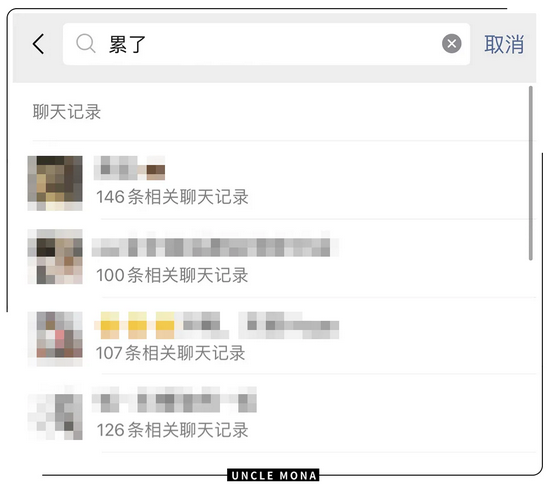
Task: Tap the 取消 cancel button
Action: pos(504,45)
